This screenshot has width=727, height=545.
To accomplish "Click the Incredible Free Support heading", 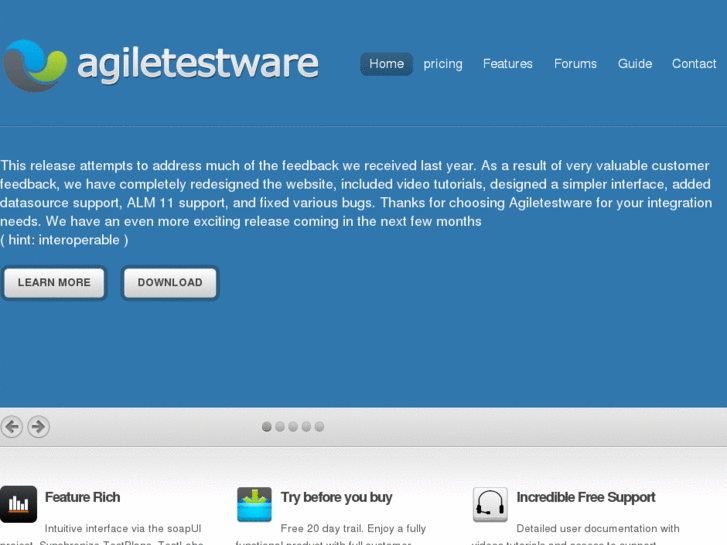I will [586, 497].
